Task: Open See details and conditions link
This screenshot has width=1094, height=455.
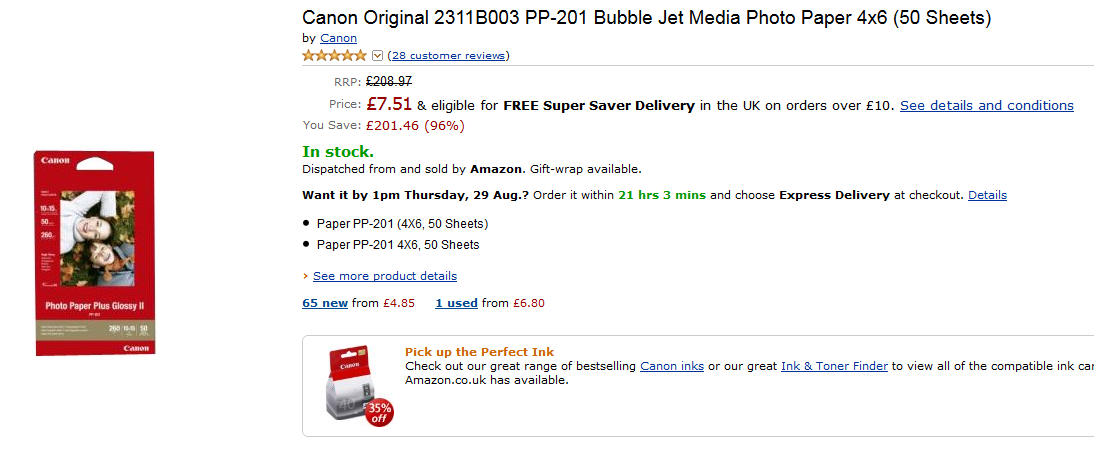Action: click(x=986, y=106)
